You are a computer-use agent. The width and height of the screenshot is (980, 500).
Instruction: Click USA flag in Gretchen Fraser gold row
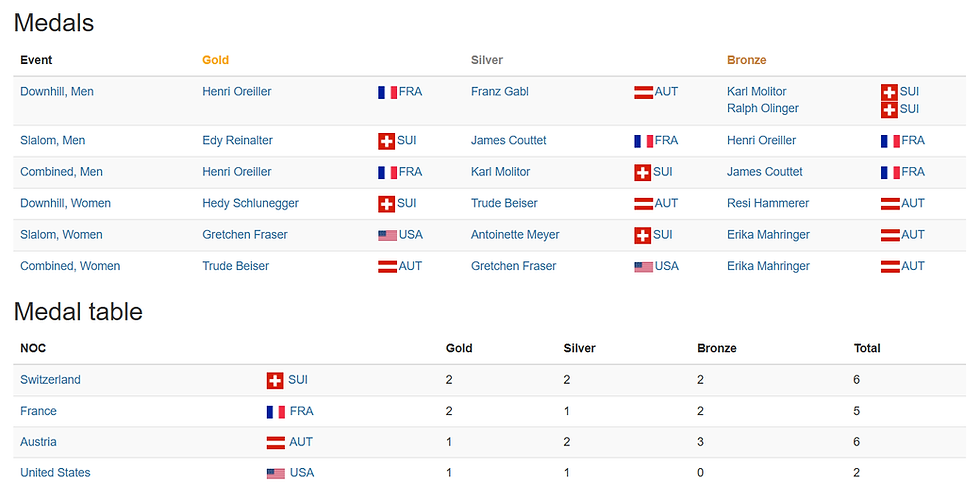click(x=387, y=235)
